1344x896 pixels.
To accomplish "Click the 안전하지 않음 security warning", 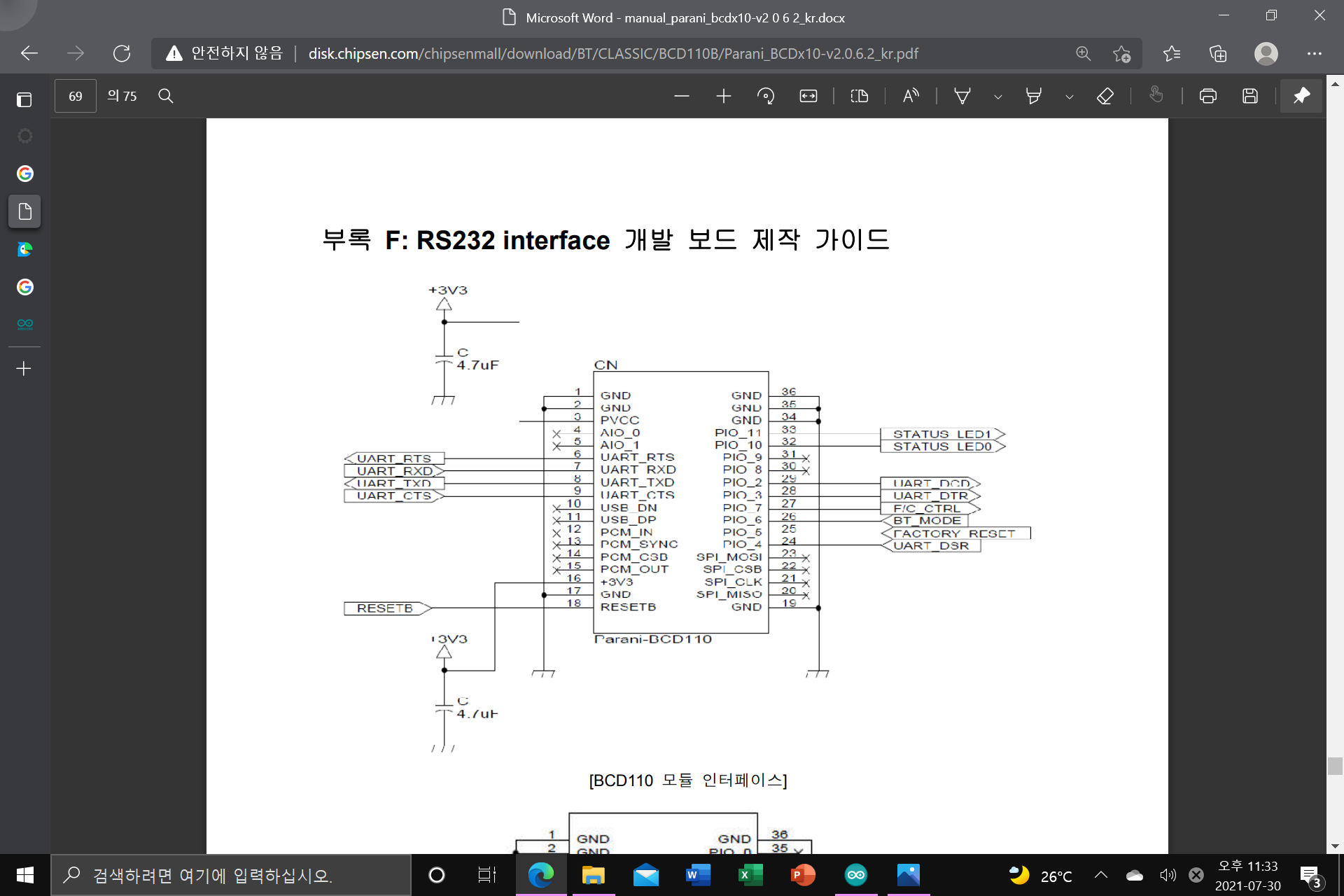I will (x=224, y=53).
